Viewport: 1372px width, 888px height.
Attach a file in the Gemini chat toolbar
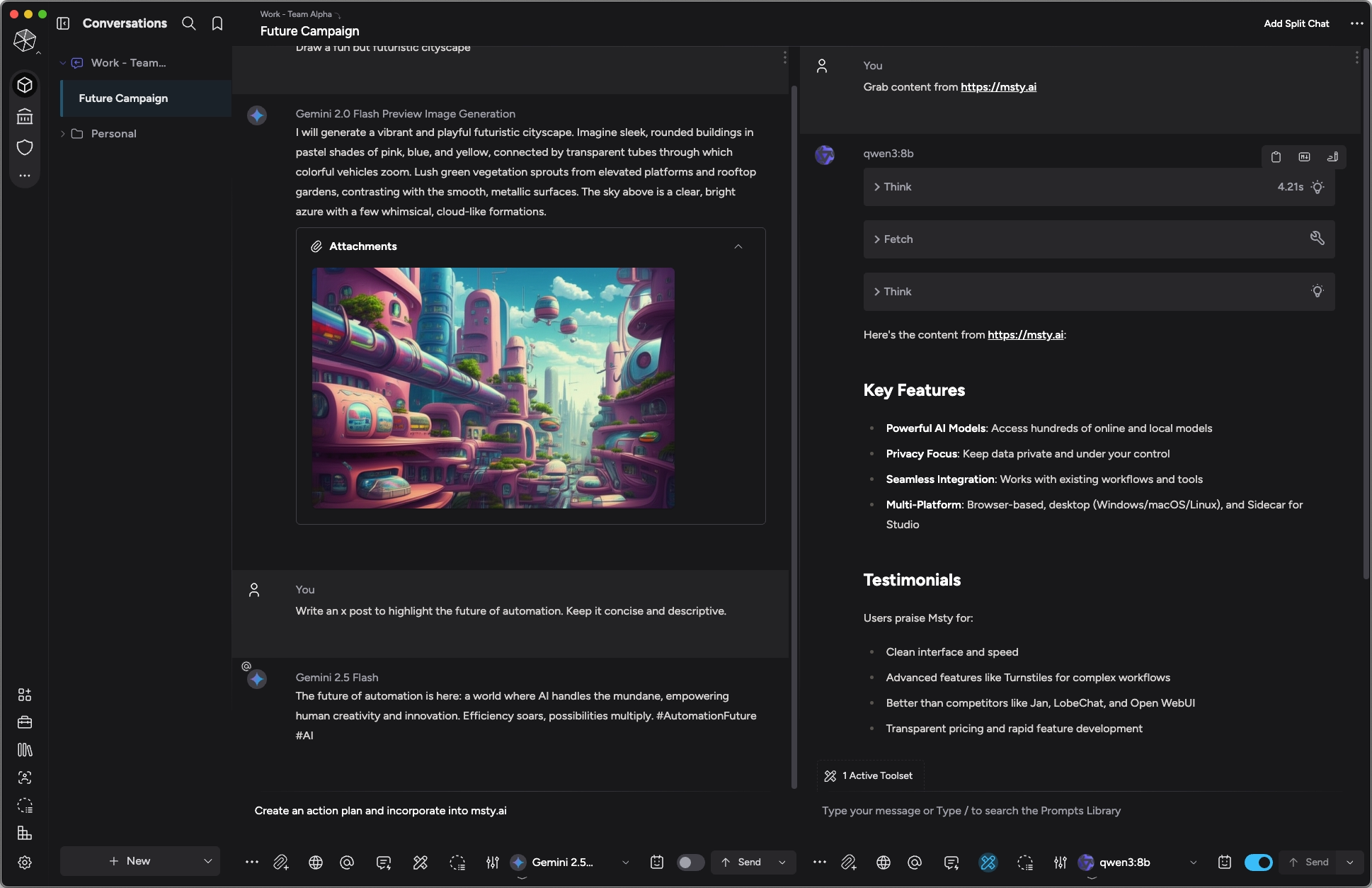pyautogui.click(x=281, y=862)
